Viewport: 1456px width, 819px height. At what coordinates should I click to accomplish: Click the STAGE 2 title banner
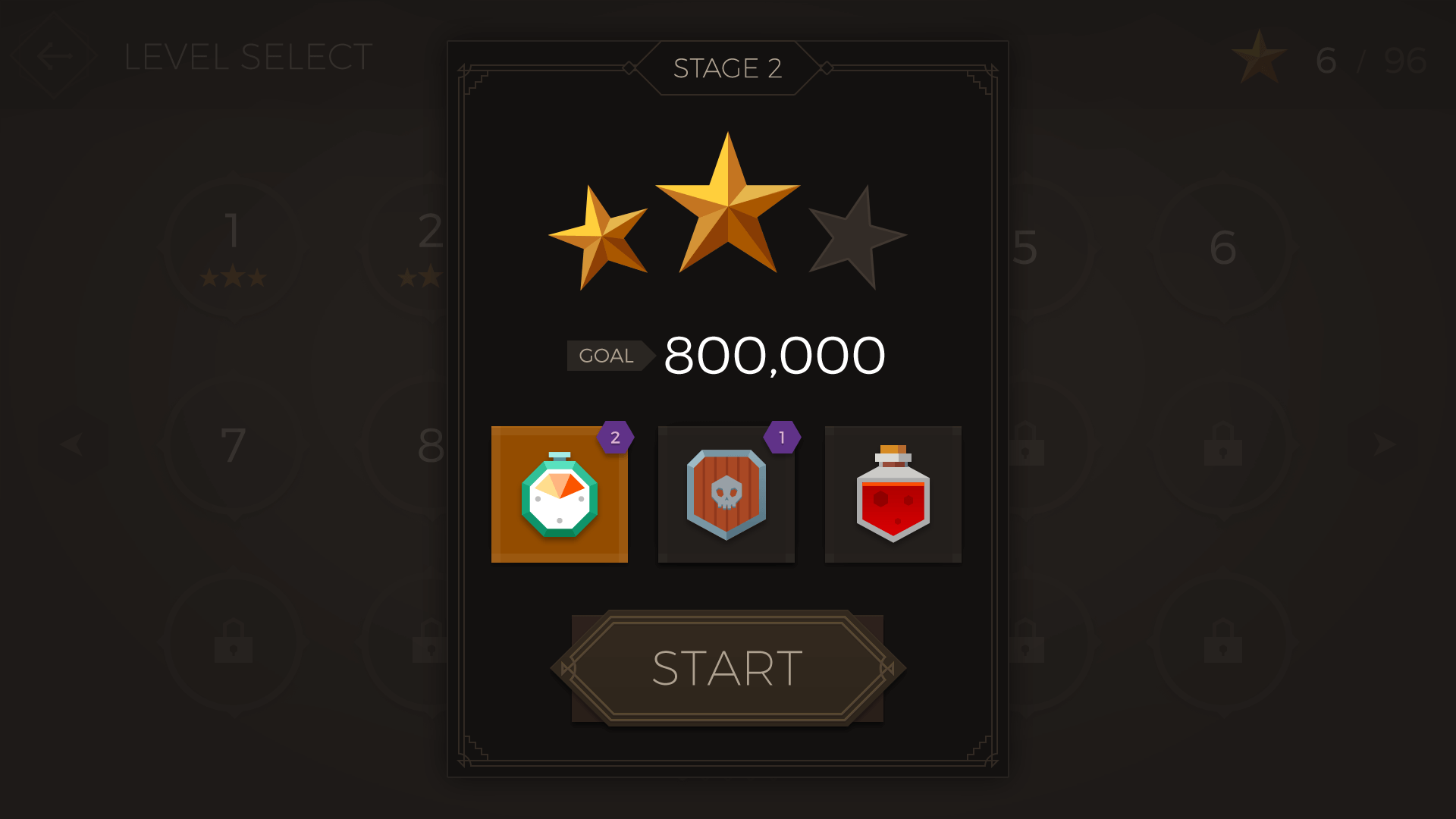click(727, 68)
